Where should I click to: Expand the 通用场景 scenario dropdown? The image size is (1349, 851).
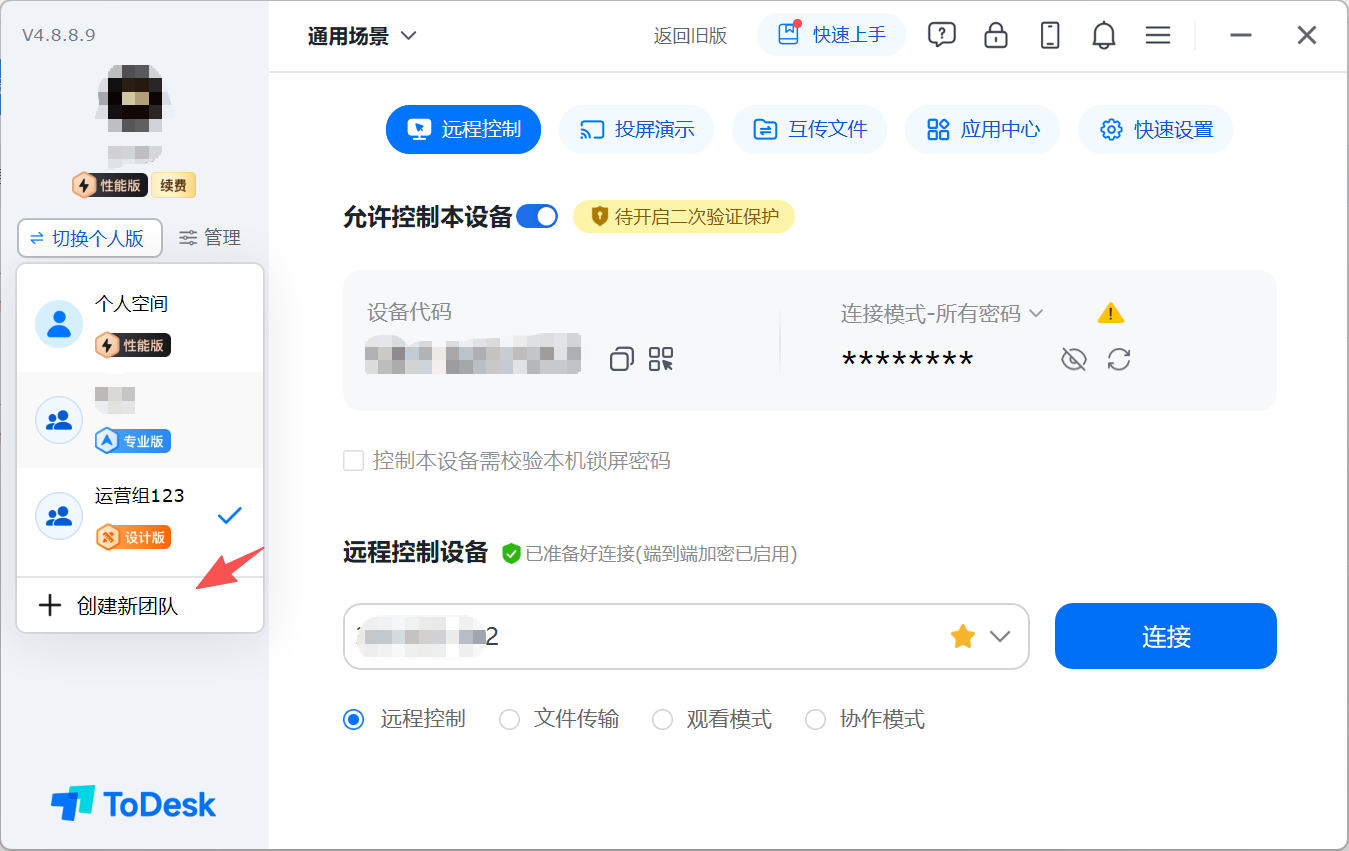coord(362,36)
